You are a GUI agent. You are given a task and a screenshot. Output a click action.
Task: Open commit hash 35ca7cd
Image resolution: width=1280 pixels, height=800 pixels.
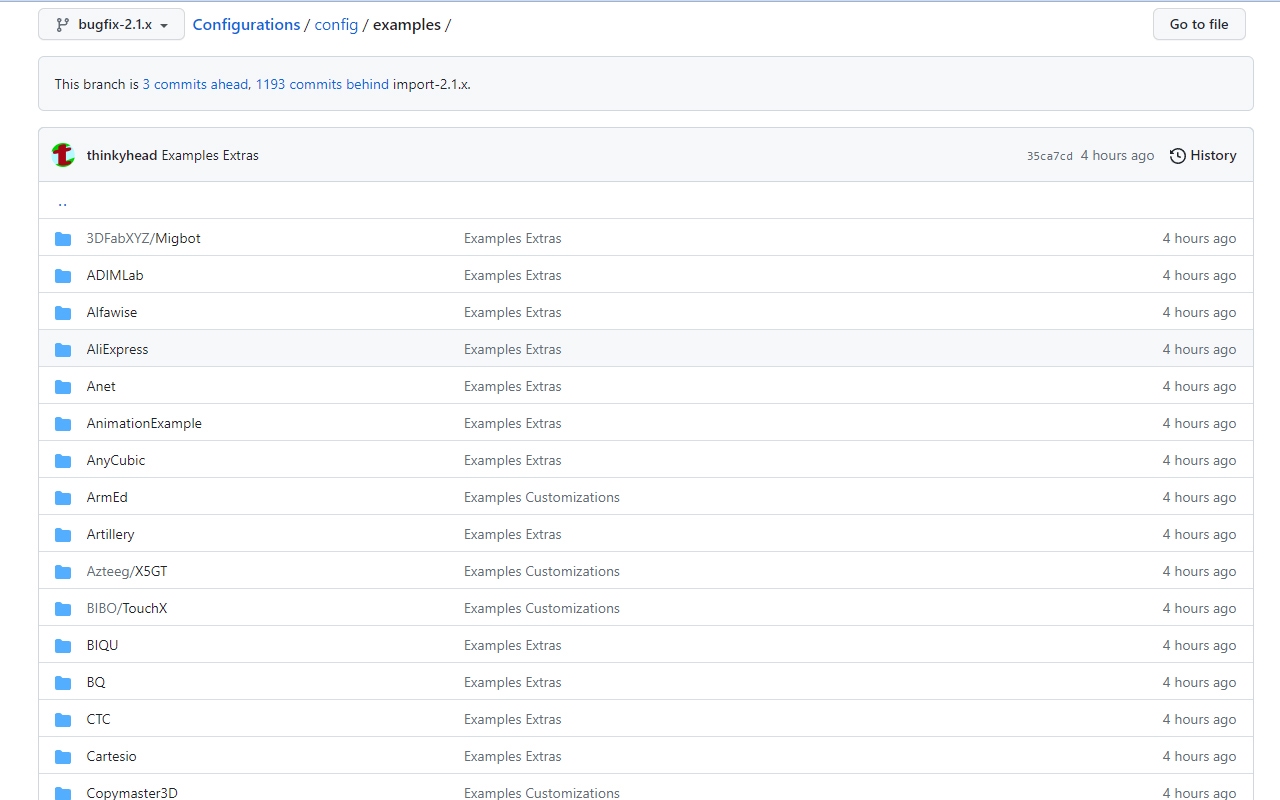[1050, 156]
